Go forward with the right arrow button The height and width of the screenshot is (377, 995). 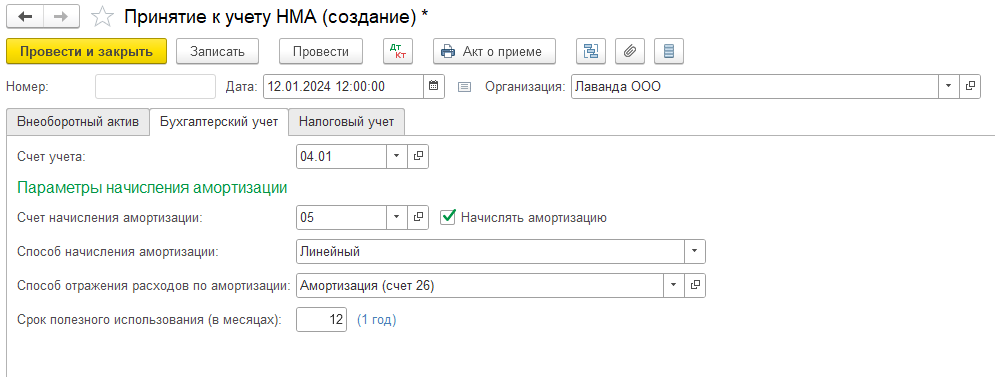(x=62, y=17)
